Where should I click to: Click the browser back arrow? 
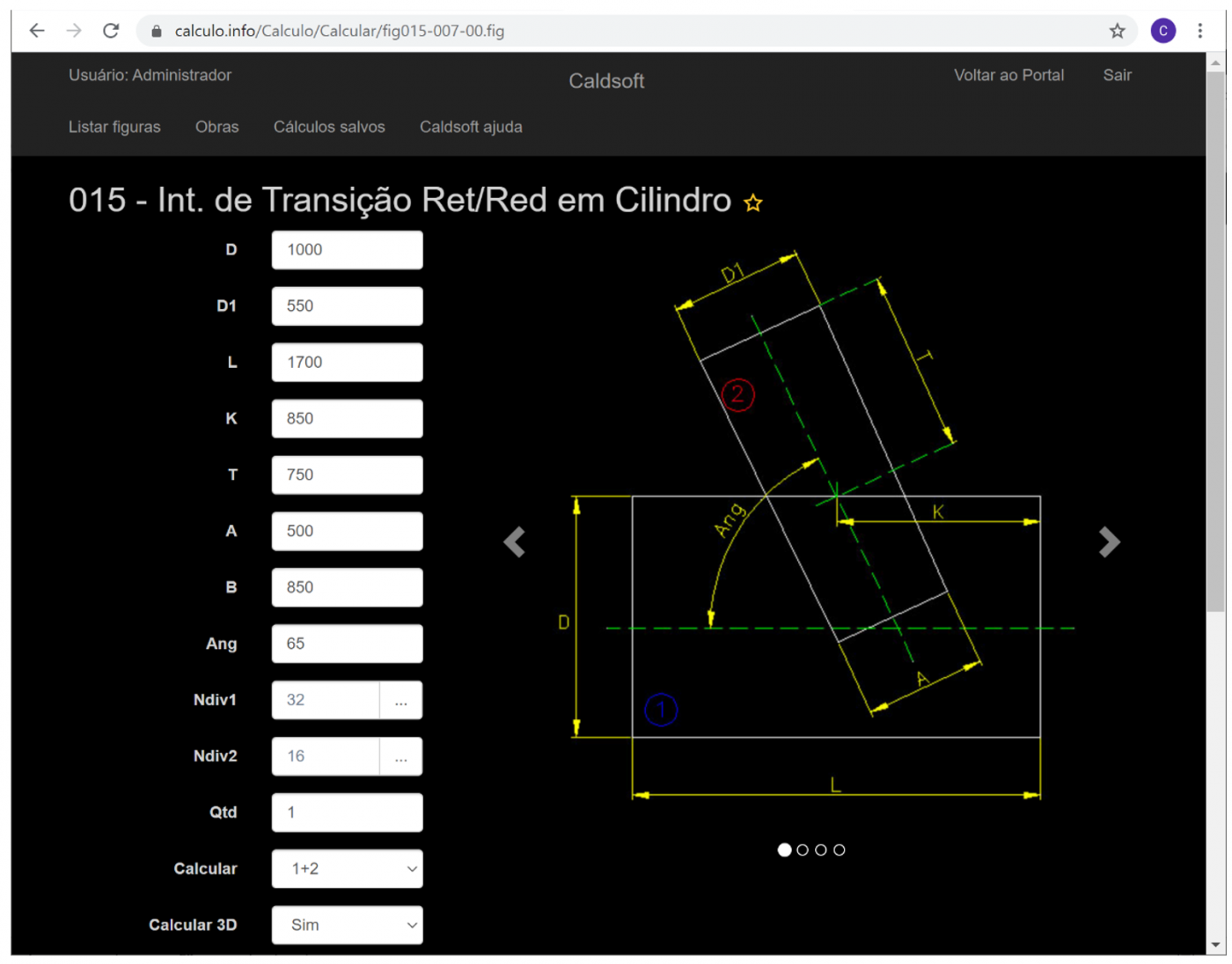[37, 31]
